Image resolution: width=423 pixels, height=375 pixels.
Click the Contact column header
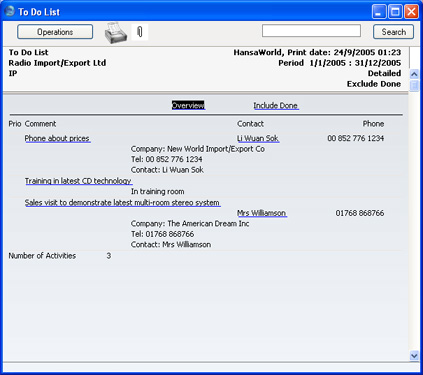(250, 124)
